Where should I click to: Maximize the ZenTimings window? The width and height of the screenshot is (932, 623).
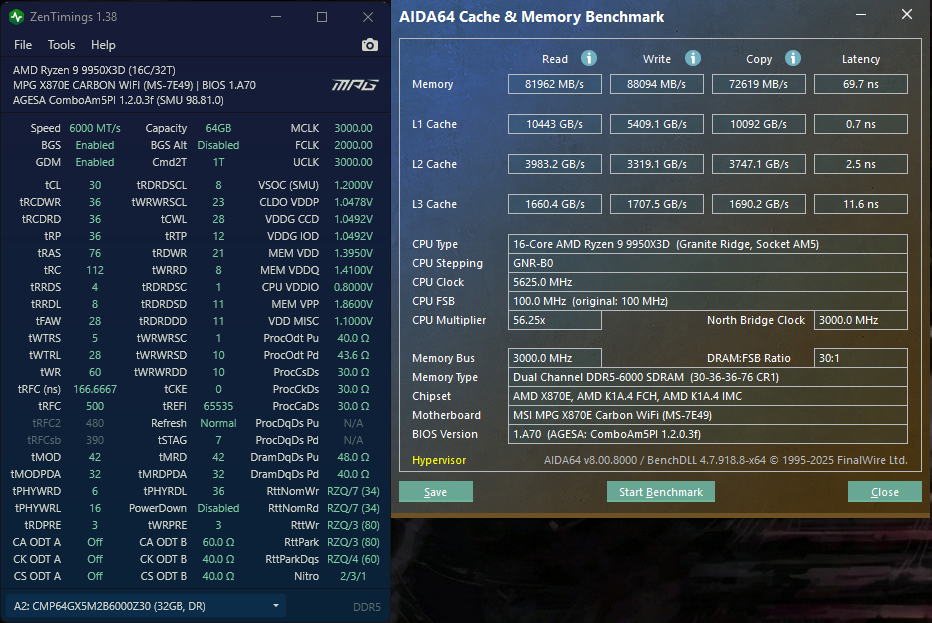[x=322, y=17]
